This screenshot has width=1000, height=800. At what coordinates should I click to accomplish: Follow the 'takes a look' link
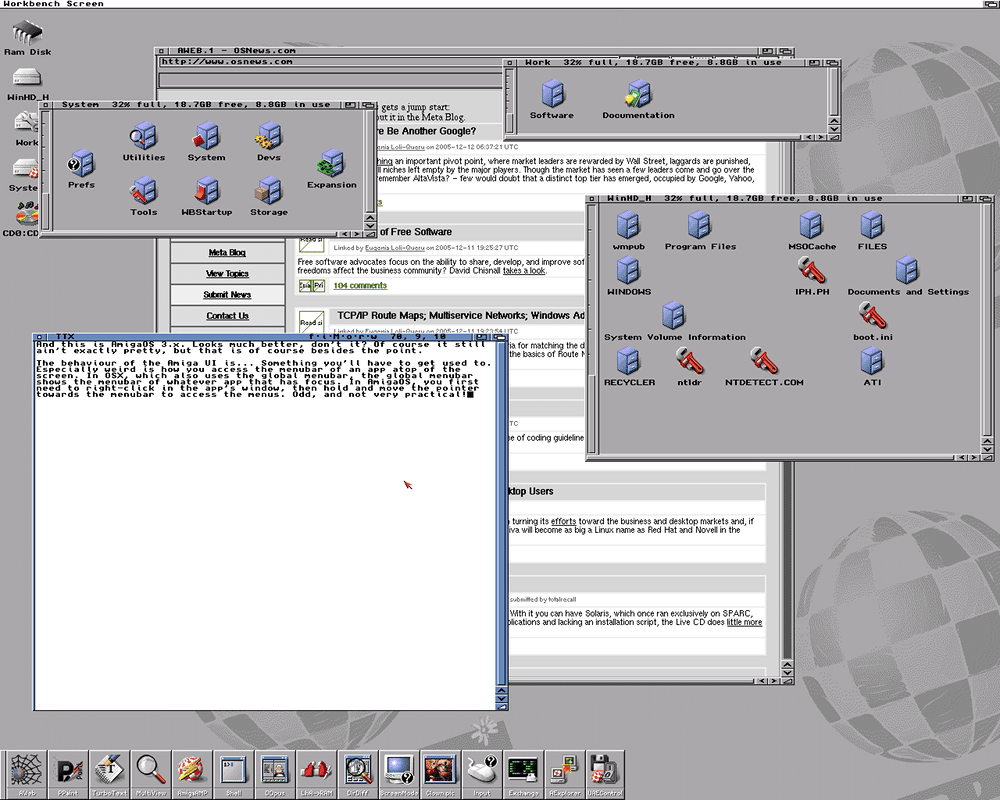[x=524, y=270]
